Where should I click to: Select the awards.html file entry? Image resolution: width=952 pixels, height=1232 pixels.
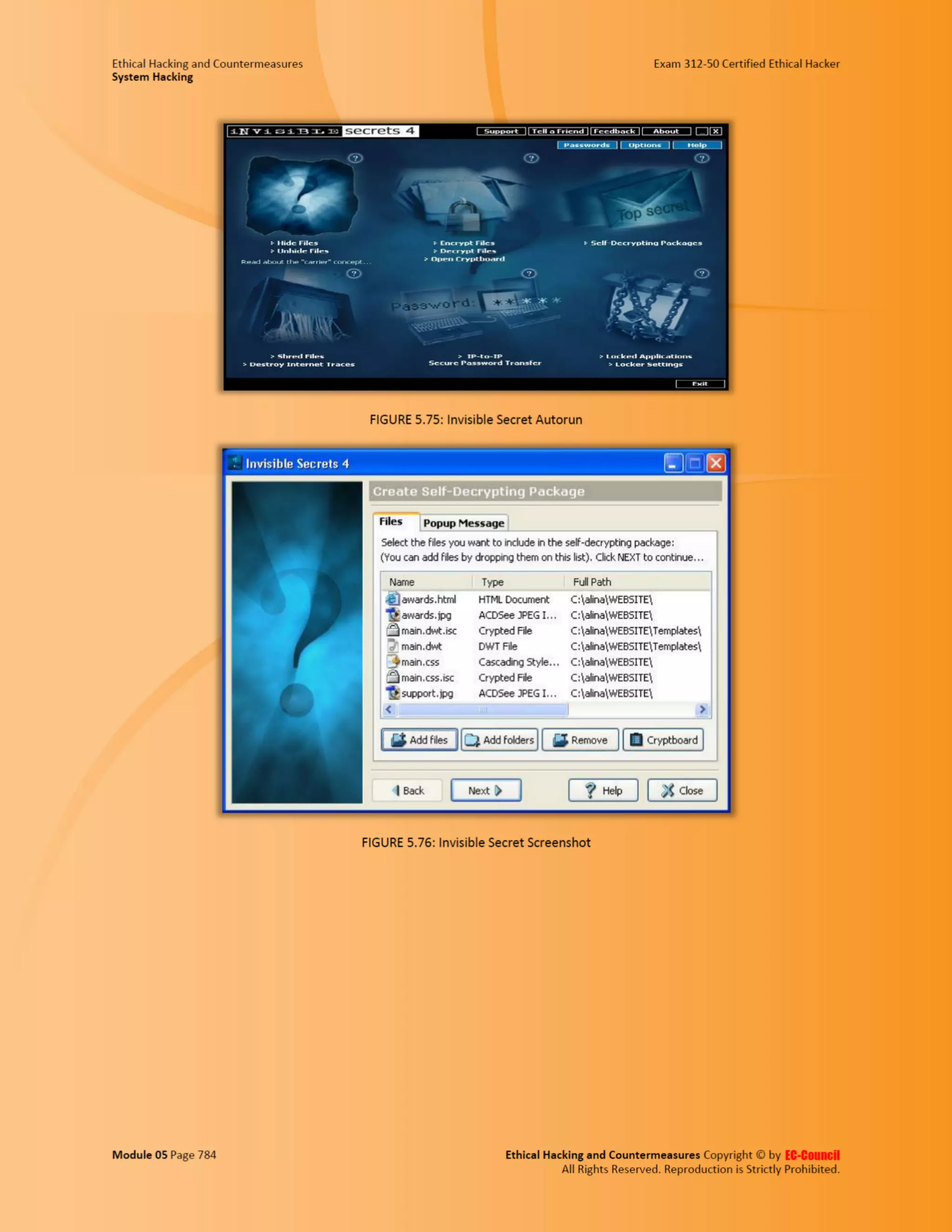pyautogui.click(x=428, y=599)
